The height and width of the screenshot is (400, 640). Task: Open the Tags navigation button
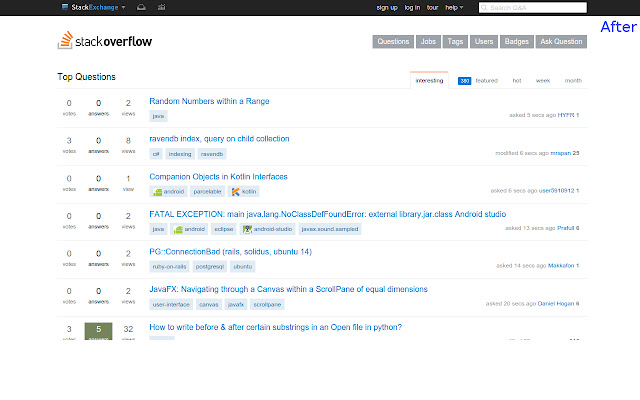(455, 42)
